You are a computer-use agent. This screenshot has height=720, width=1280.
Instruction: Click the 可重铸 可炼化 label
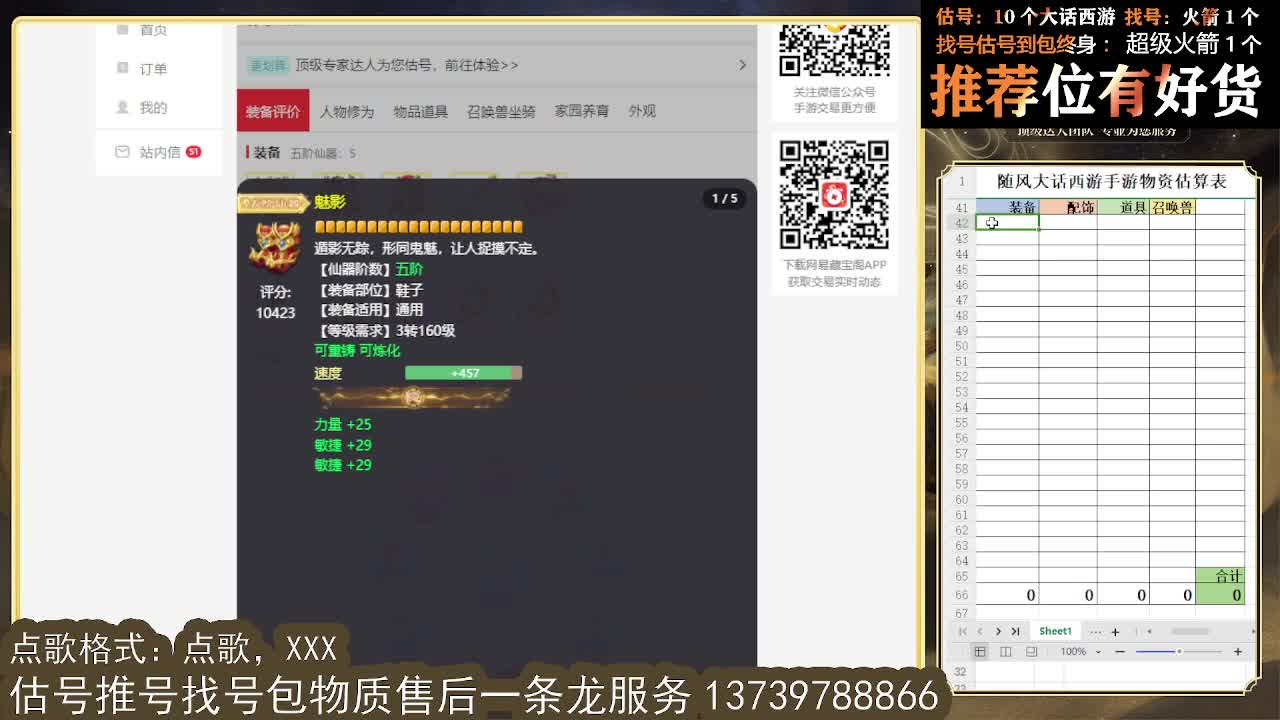point(357,351)
